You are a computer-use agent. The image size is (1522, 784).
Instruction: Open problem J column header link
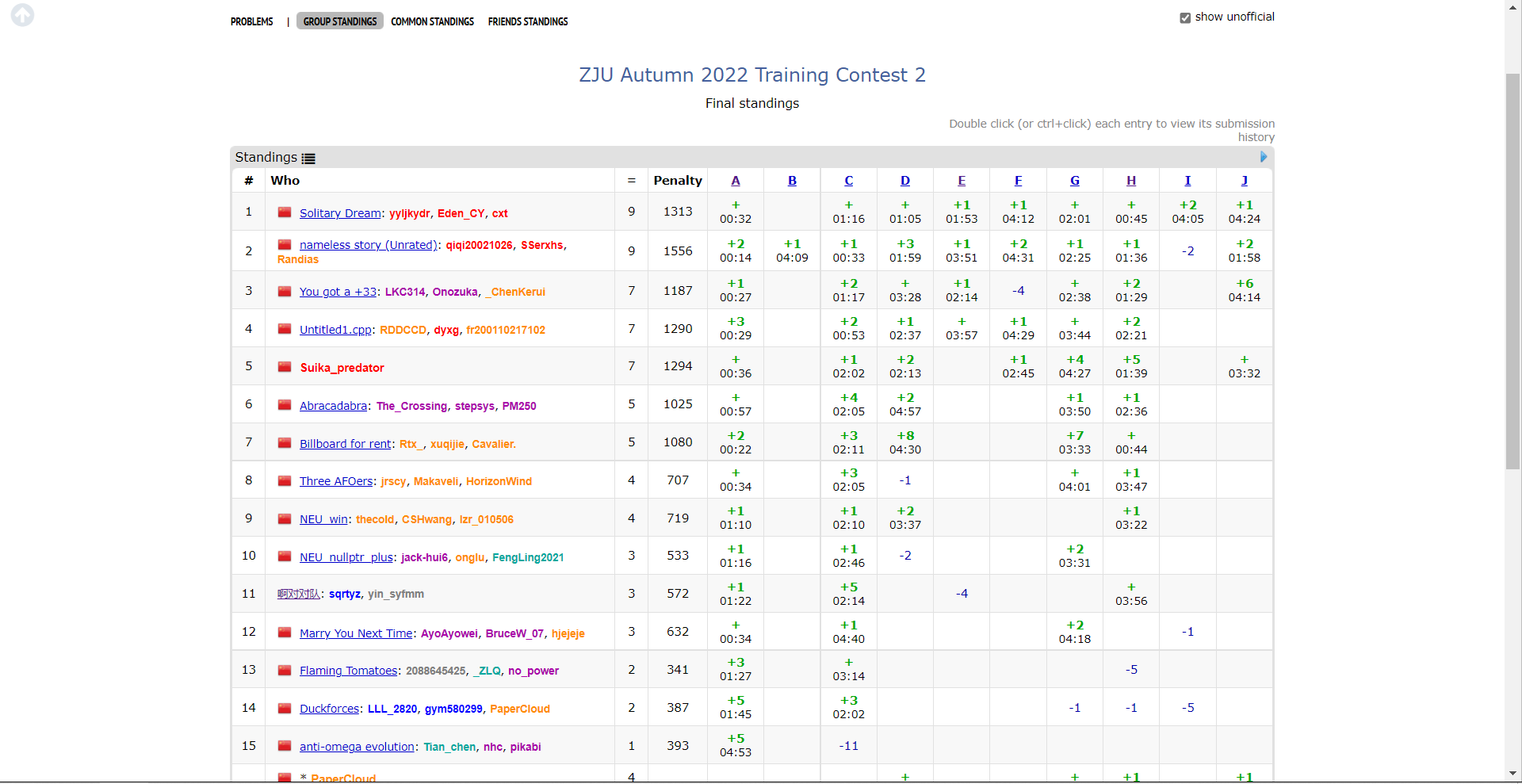point(1244,181)
